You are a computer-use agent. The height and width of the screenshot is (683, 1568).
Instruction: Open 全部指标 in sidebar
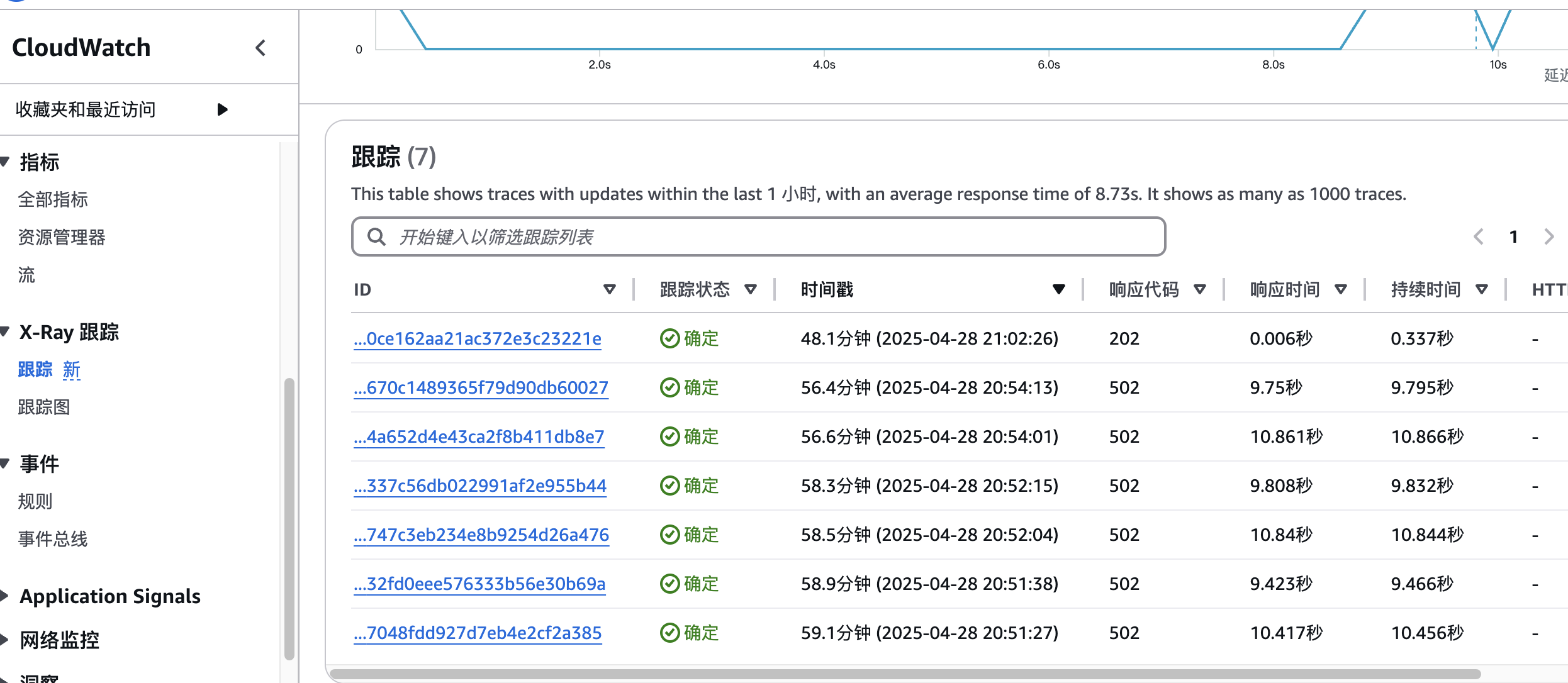[53, 199]
